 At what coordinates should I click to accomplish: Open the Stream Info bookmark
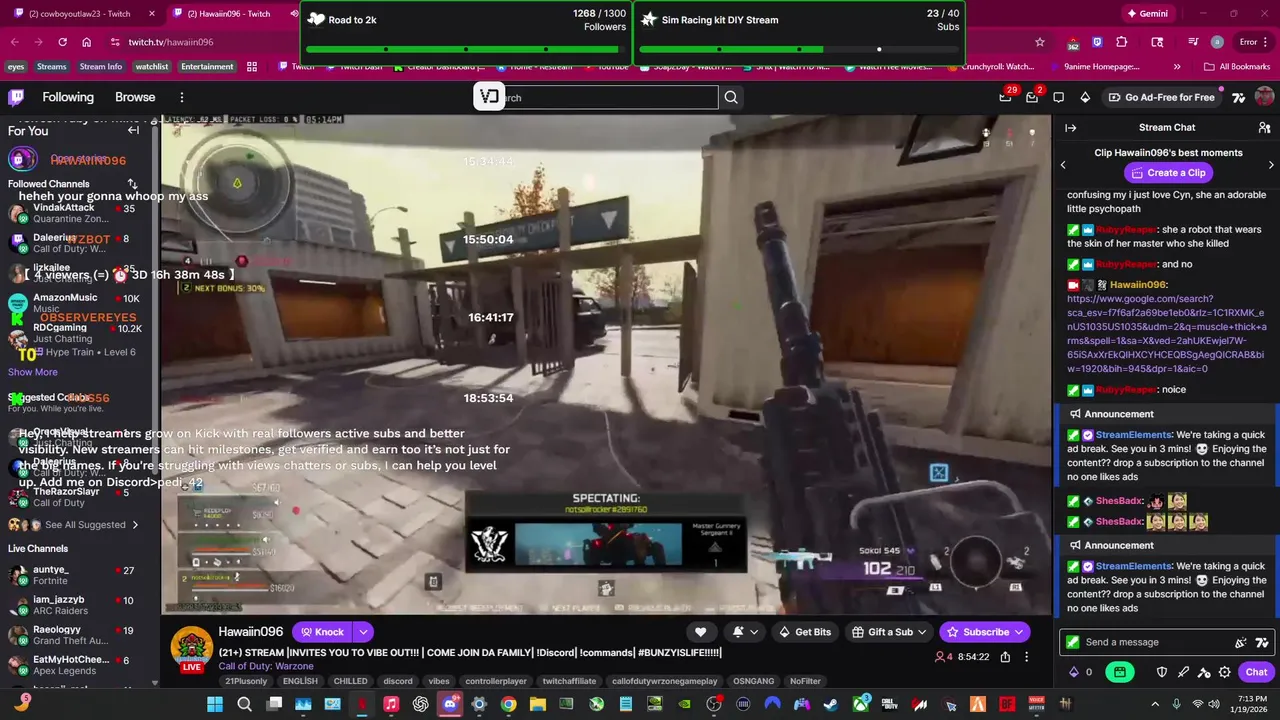click(x=101, y=67)
